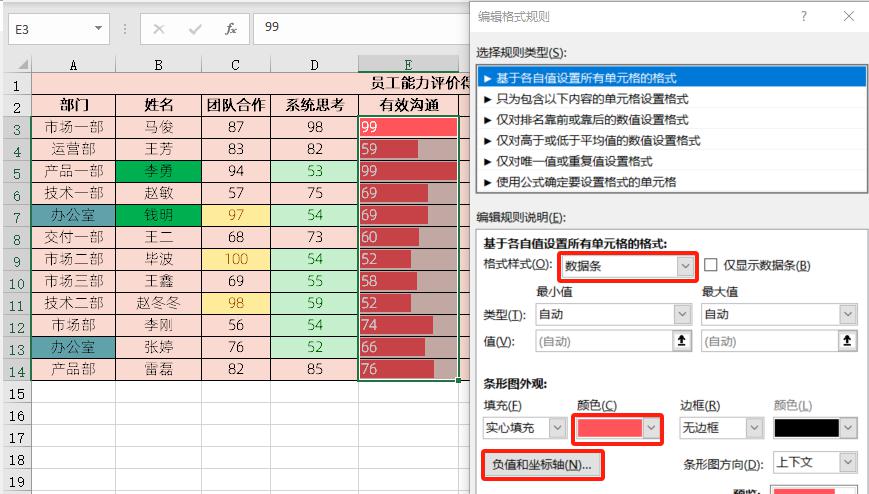Click the 团队合作 header cell
Image resolution: width=869 pixels, height=494 pixels.
236,105
